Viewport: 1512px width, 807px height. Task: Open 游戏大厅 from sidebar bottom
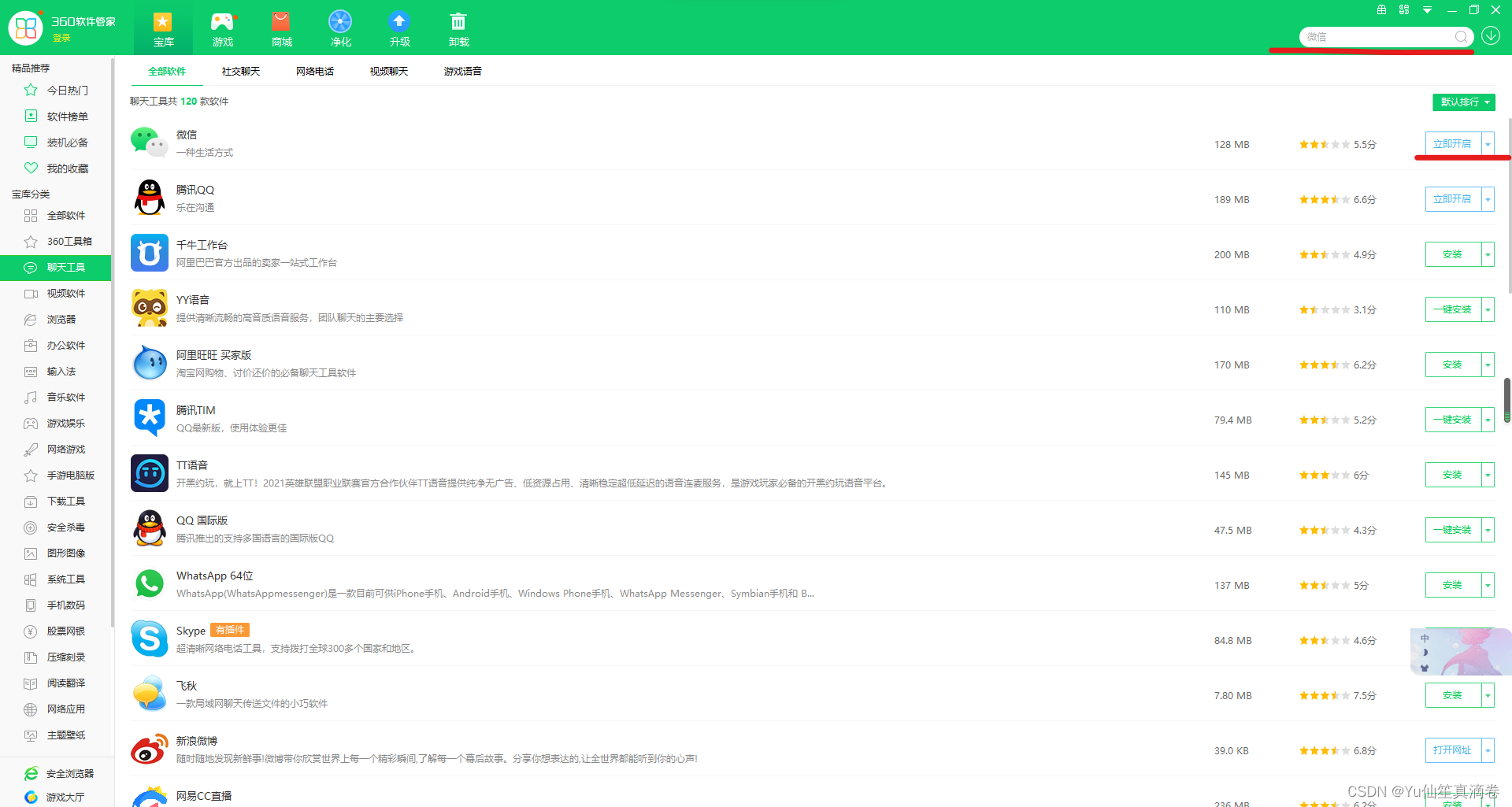54,798
